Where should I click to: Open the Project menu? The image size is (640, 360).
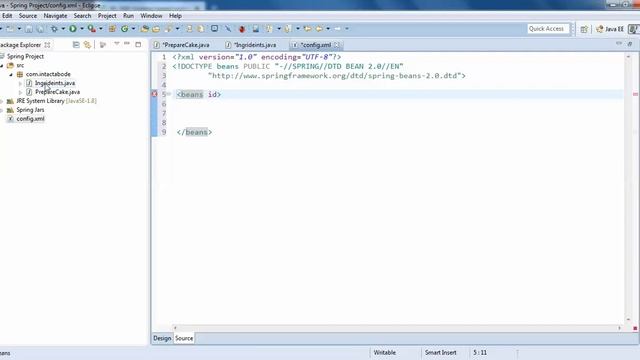(x=107, y=16)
